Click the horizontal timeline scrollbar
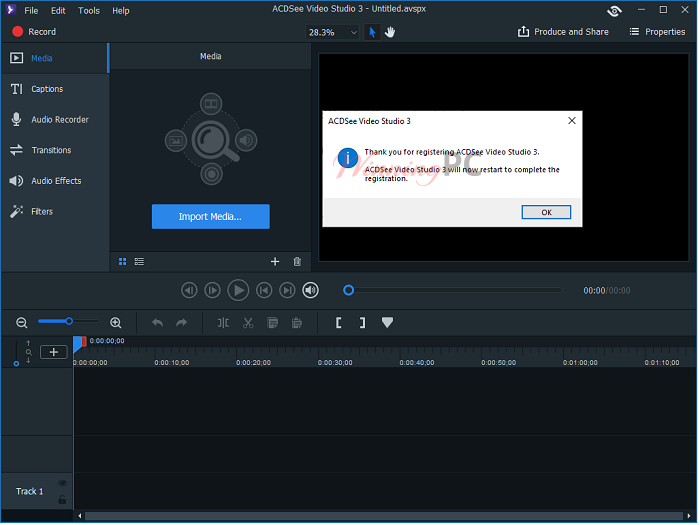 pyautogui.click(x=384, y=517)
